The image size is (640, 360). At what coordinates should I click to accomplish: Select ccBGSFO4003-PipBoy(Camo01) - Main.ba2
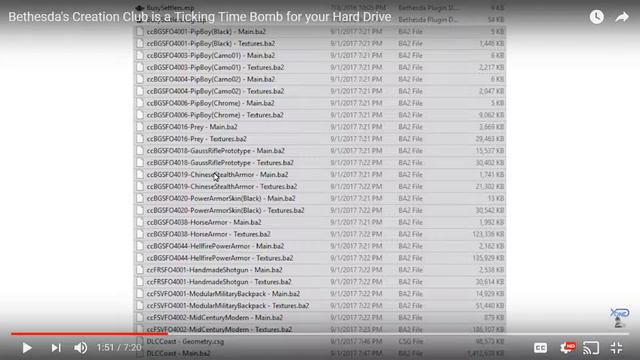click(211, 55)
